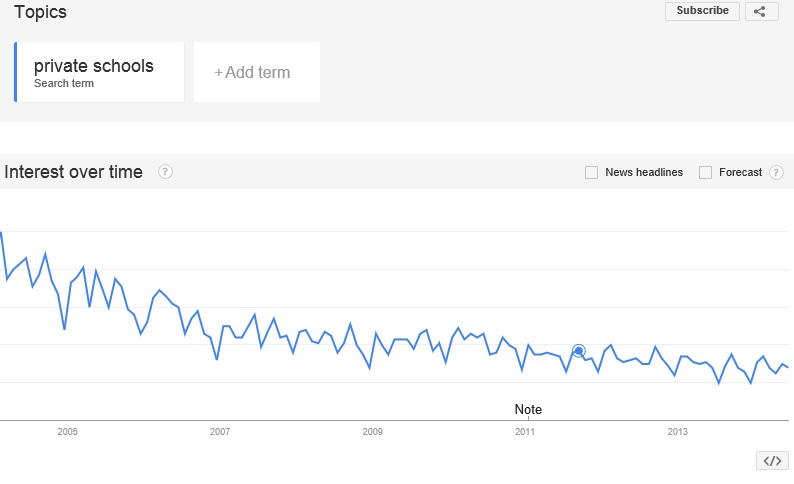Click the Topics heading

(x=41, y=12)
